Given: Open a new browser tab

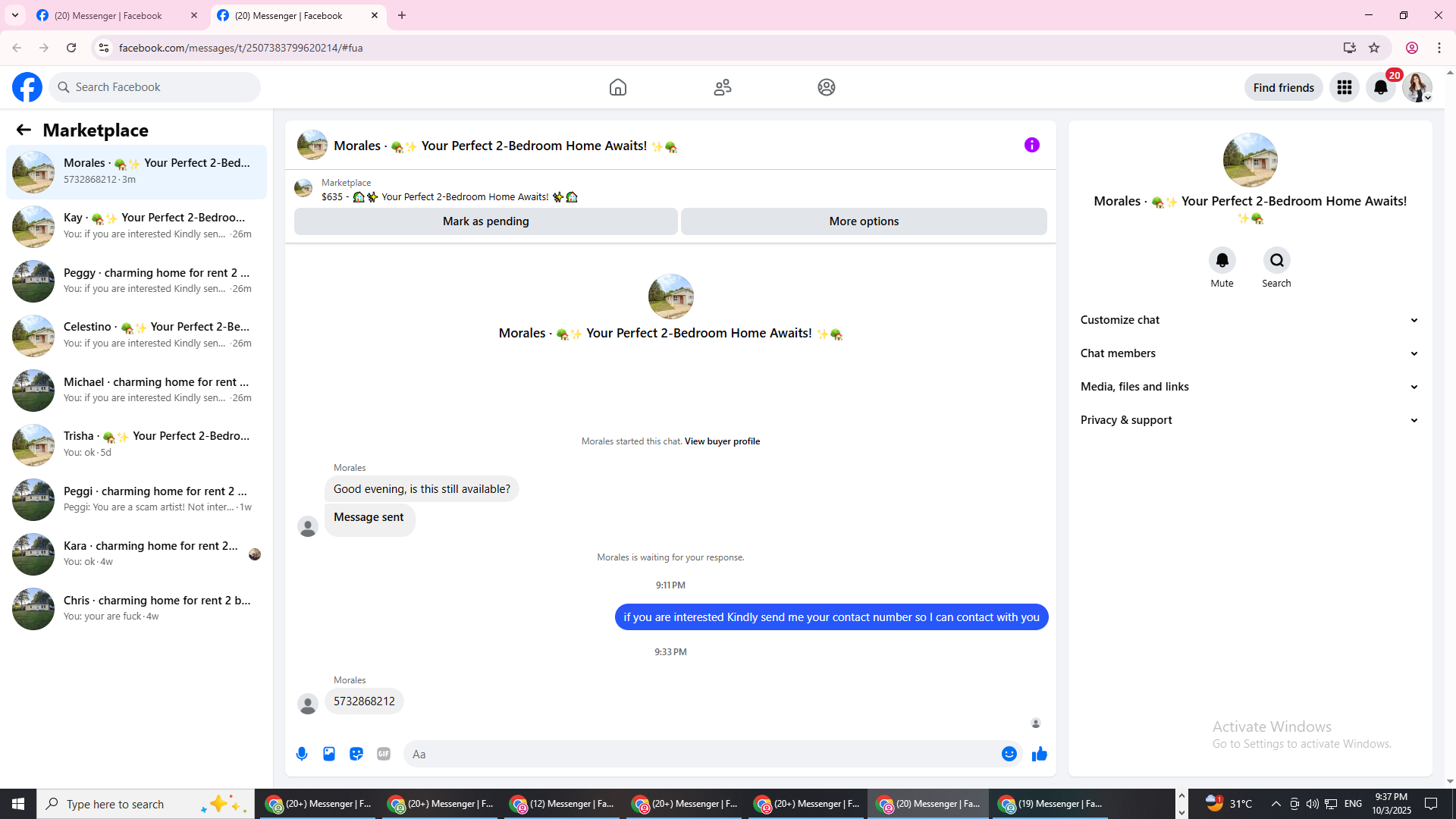Looking at the screenshot, I should (x=402, y=15).
